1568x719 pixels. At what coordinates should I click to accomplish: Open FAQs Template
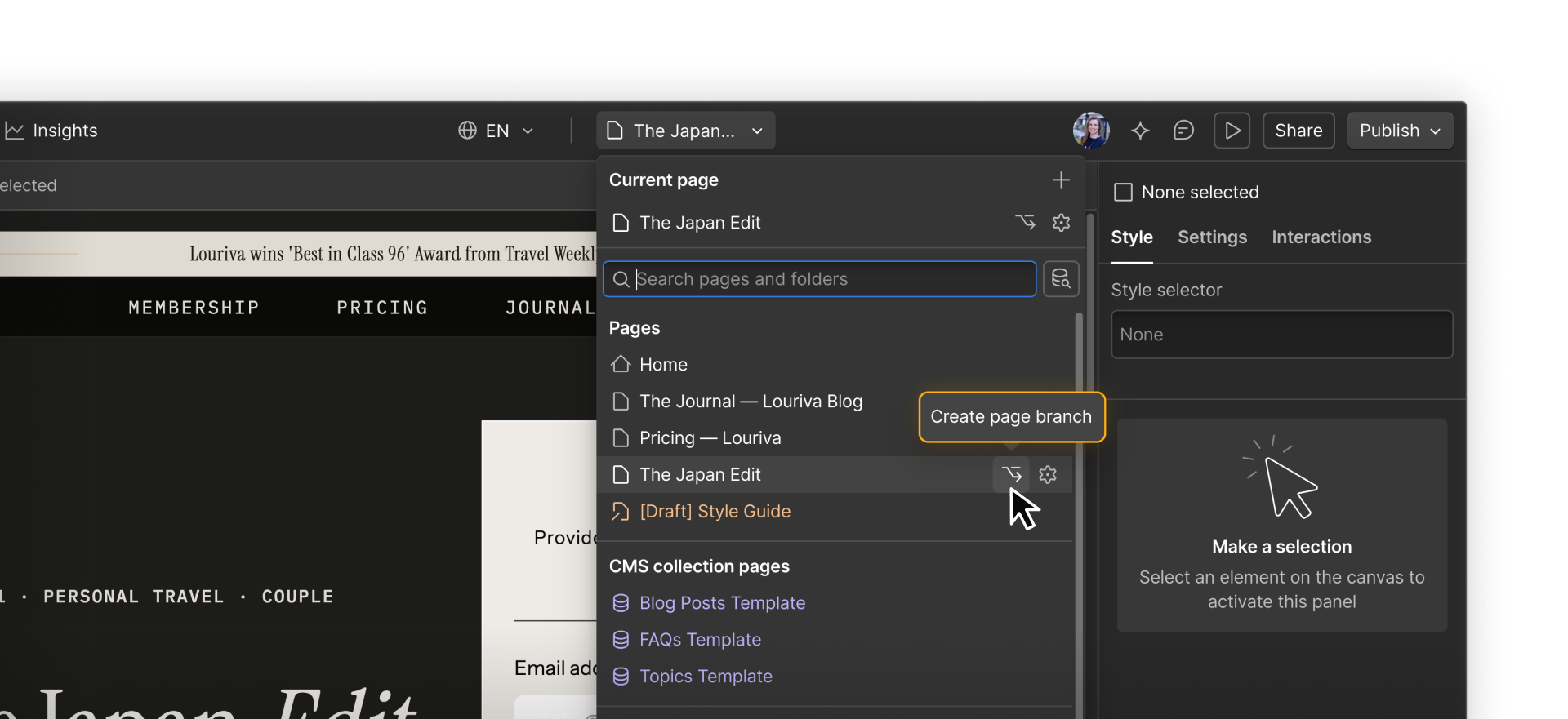point(835,640)
